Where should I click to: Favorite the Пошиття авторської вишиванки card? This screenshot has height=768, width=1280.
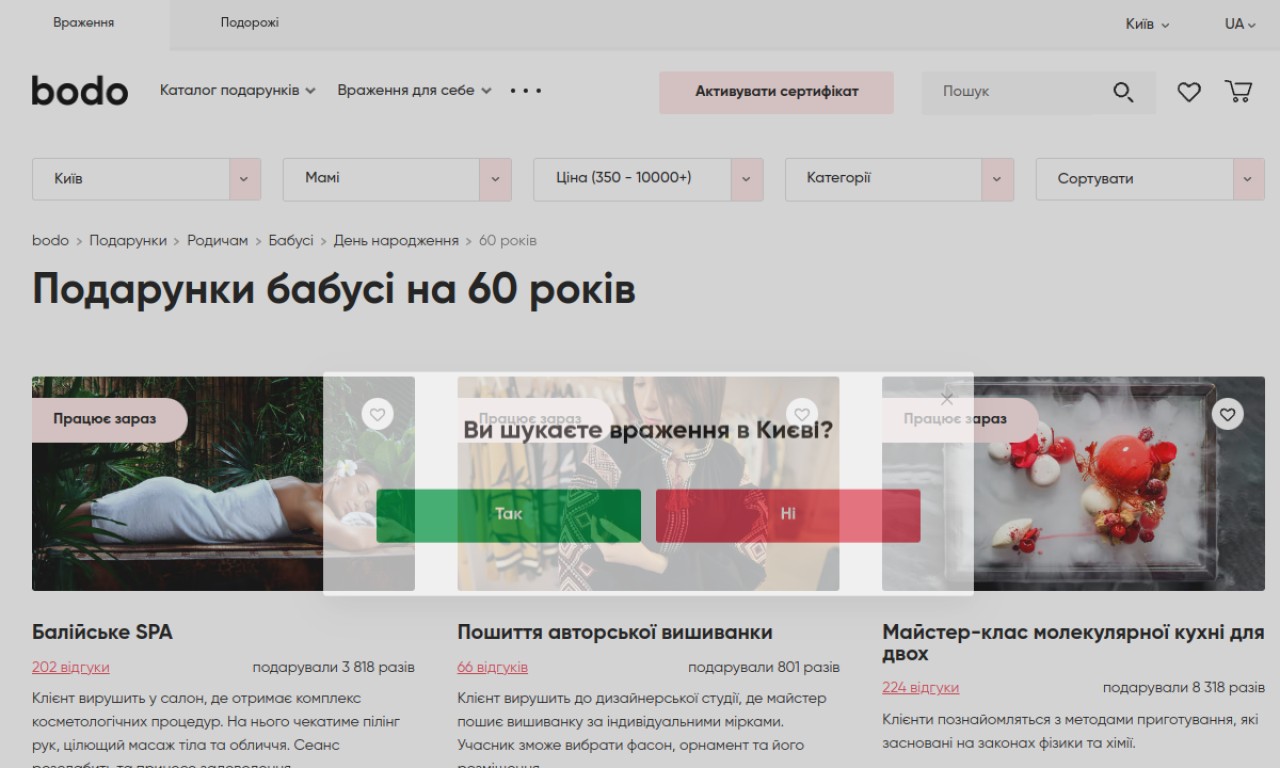tap(802, 414)
